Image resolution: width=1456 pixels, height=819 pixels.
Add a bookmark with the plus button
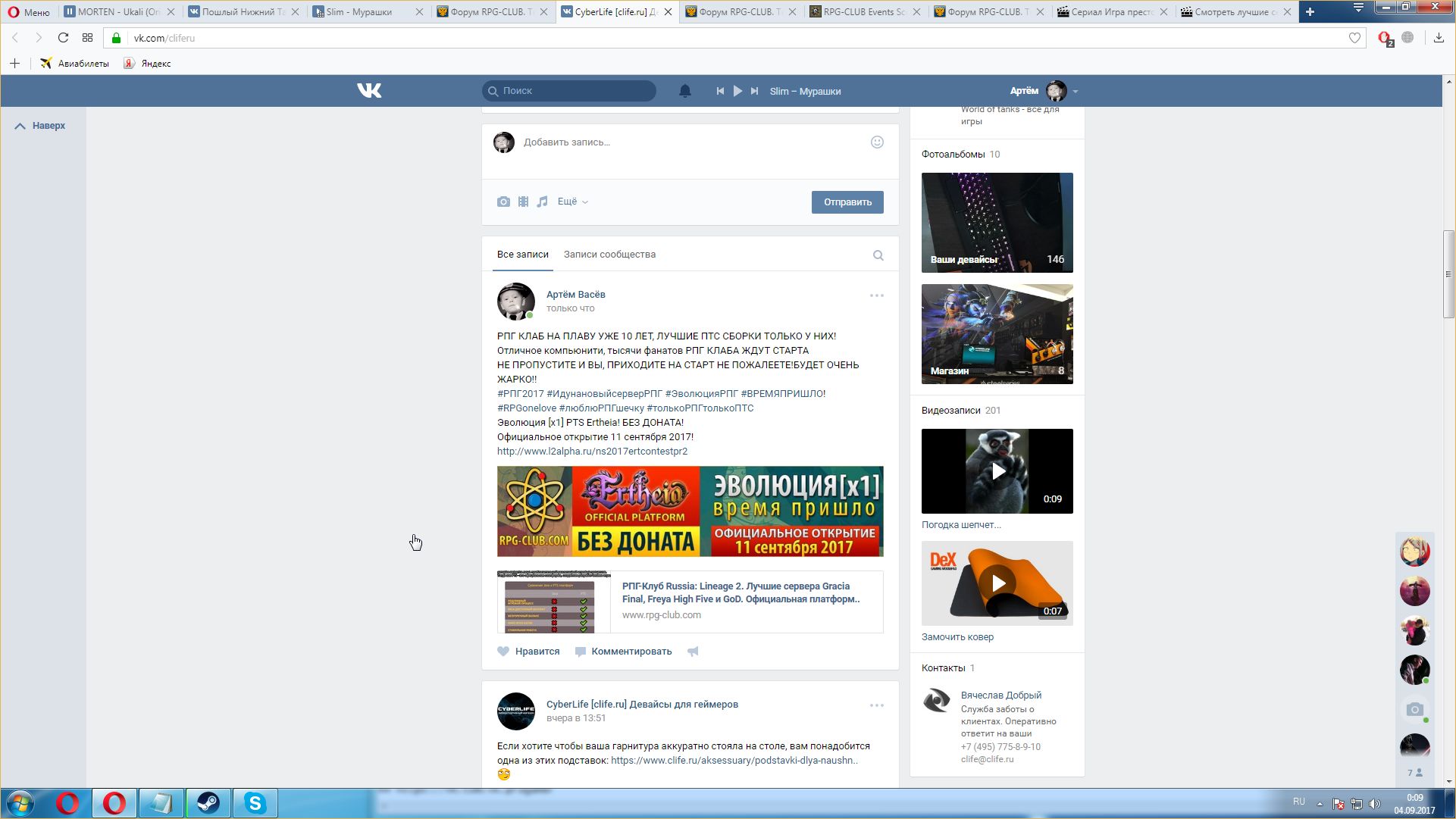point(14,64)
